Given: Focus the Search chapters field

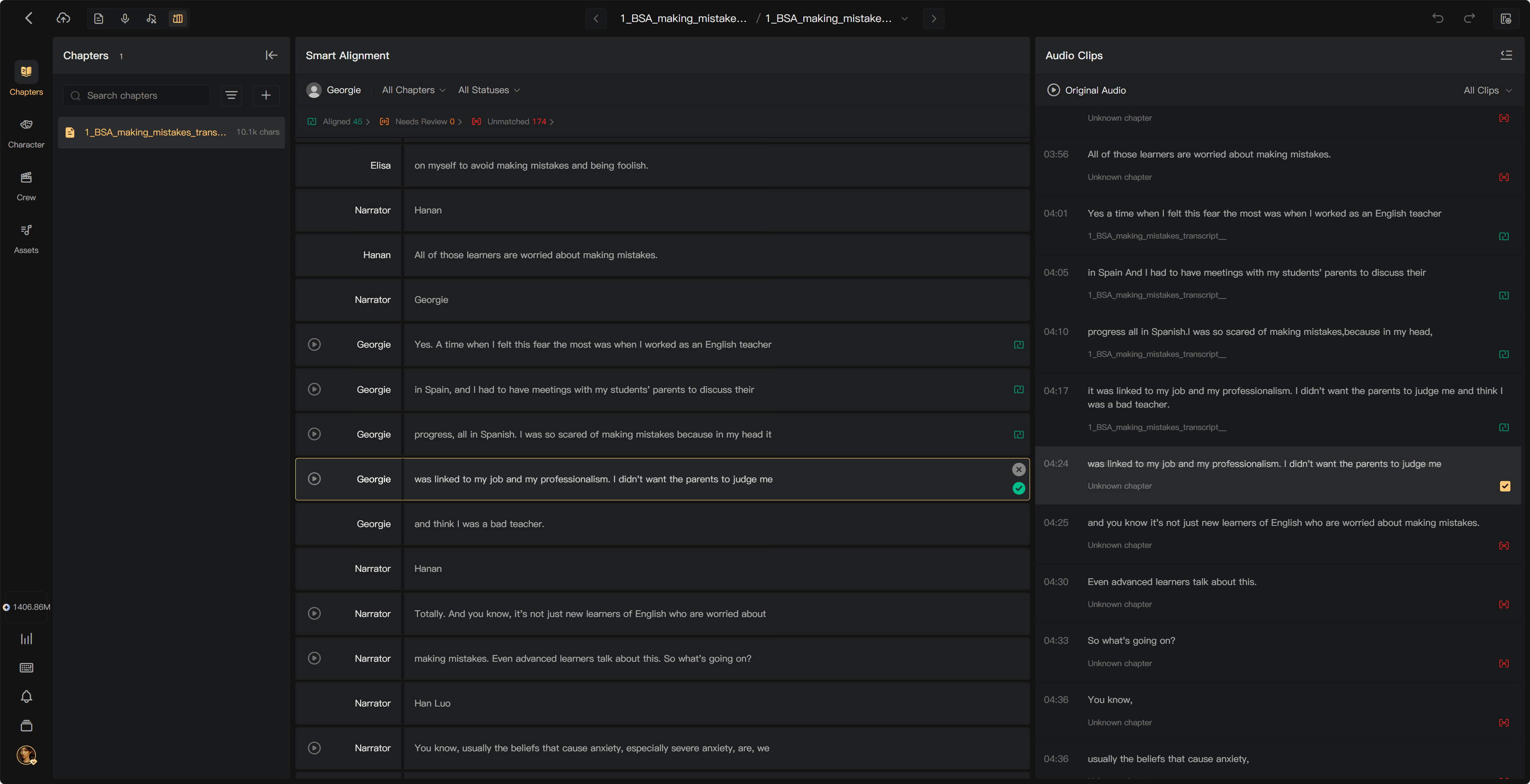Looking at the screenshot, I should click(x=137, y=95).
